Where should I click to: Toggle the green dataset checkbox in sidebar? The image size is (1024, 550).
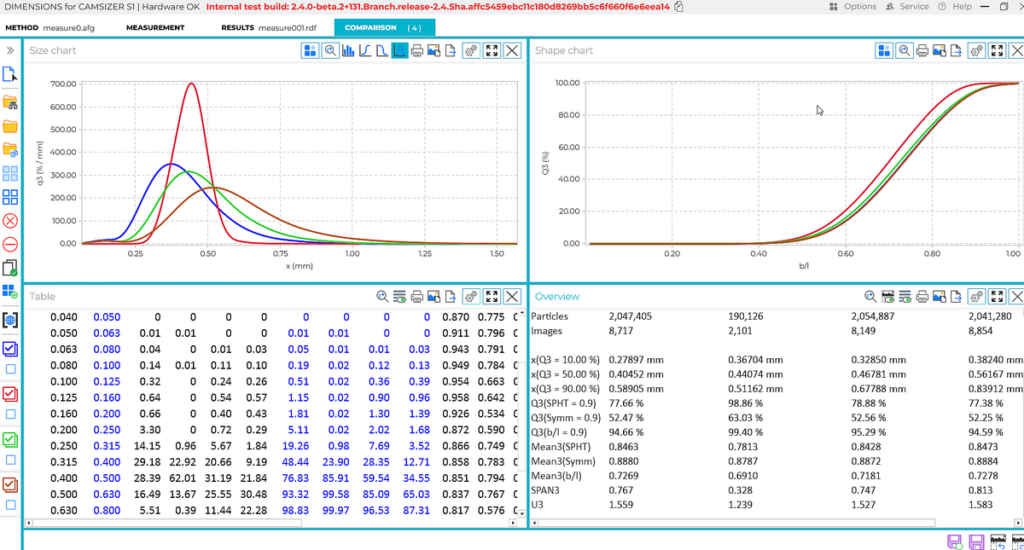(x=10, y=439)
